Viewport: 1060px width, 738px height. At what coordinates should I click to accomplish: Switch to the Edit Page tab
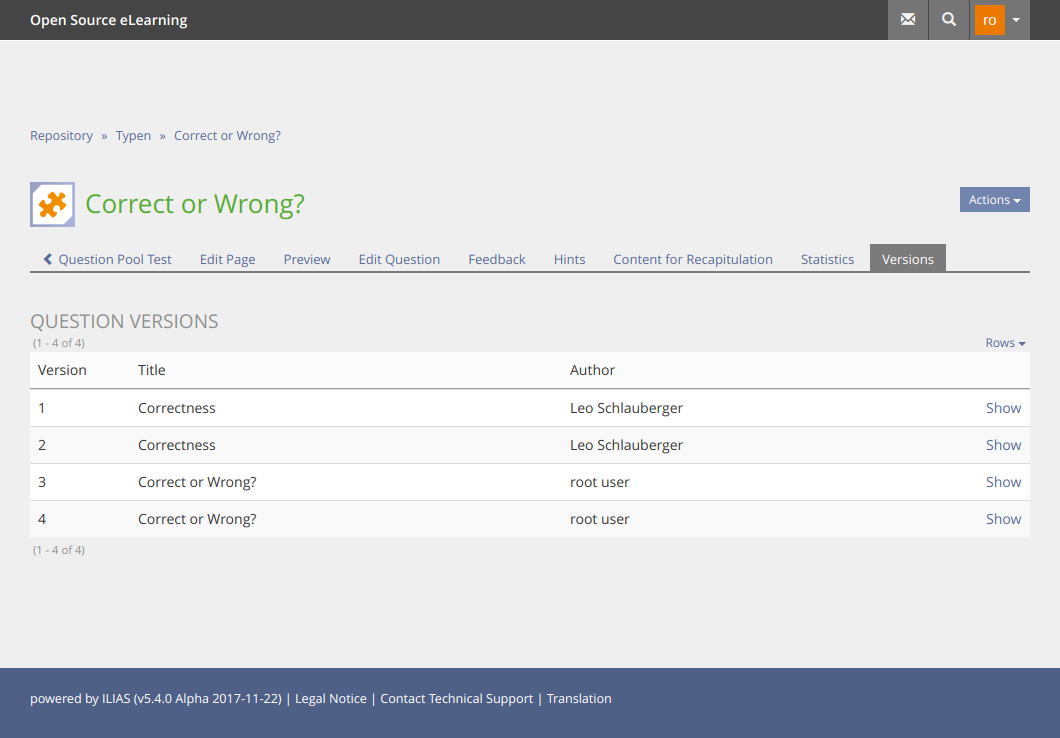pyautogui.click(x=227, y=259)
